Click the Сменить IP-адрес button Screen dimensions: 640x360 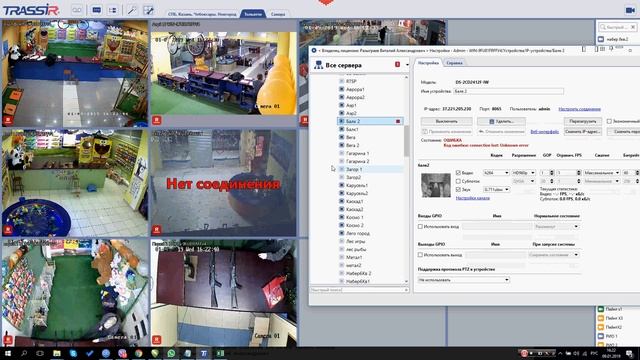[x=583, y=131]
